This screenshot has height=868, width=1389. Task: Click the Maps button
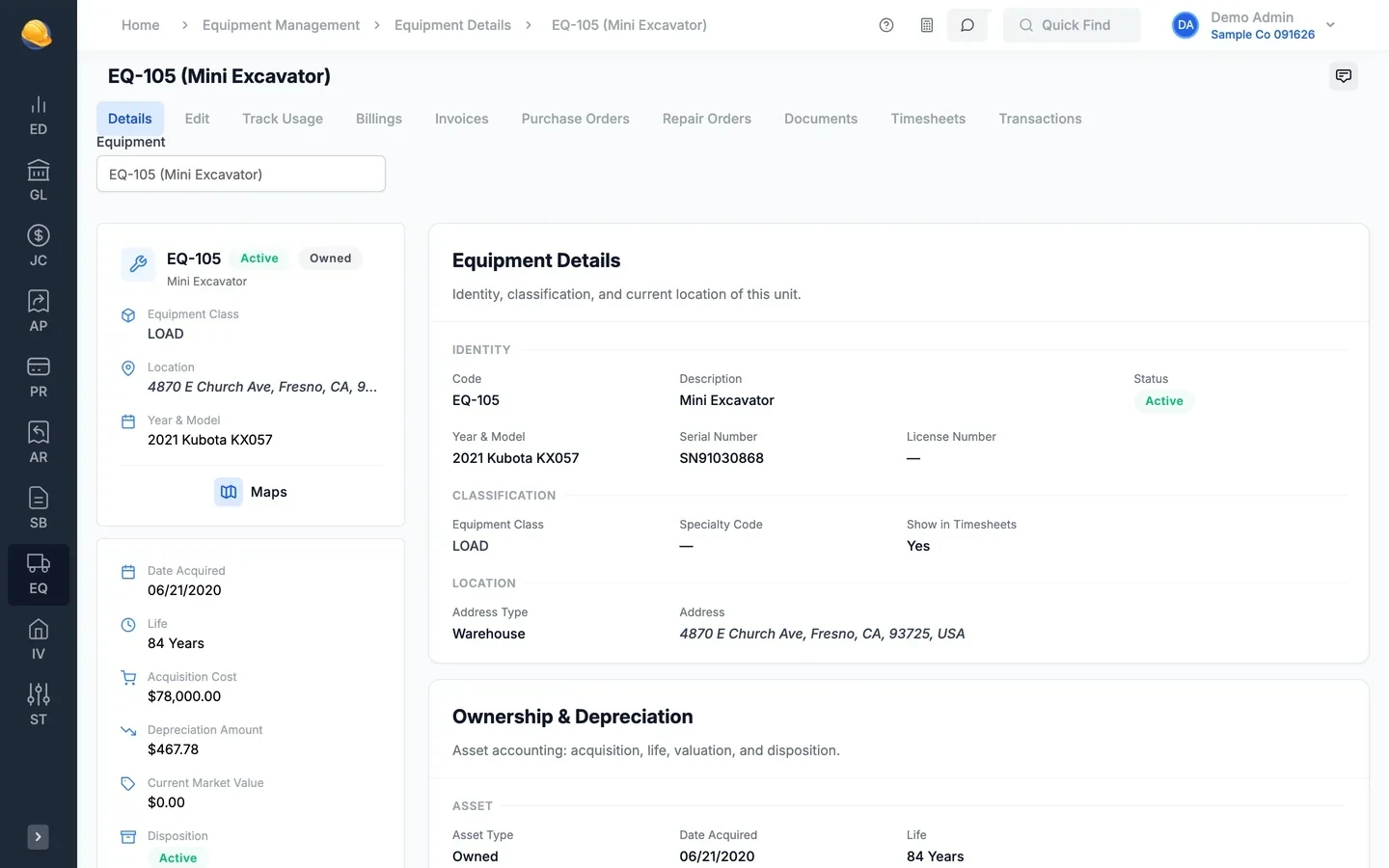[251, 492]
